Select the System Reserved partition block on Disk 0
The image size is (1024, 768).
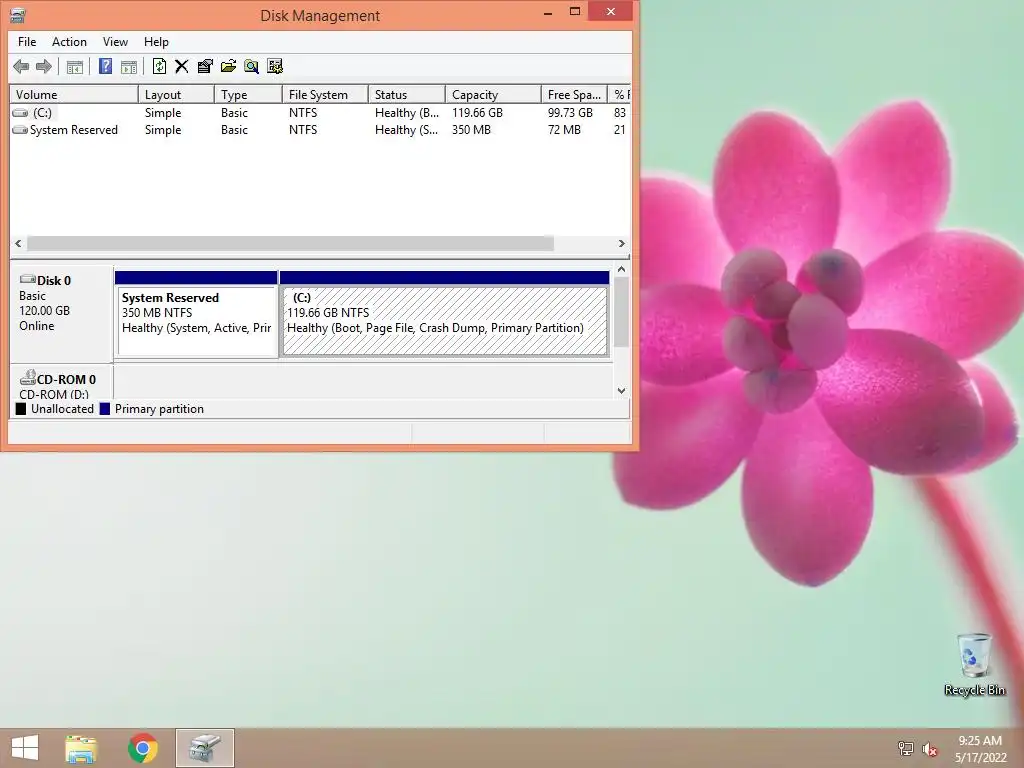click(196, 314)
